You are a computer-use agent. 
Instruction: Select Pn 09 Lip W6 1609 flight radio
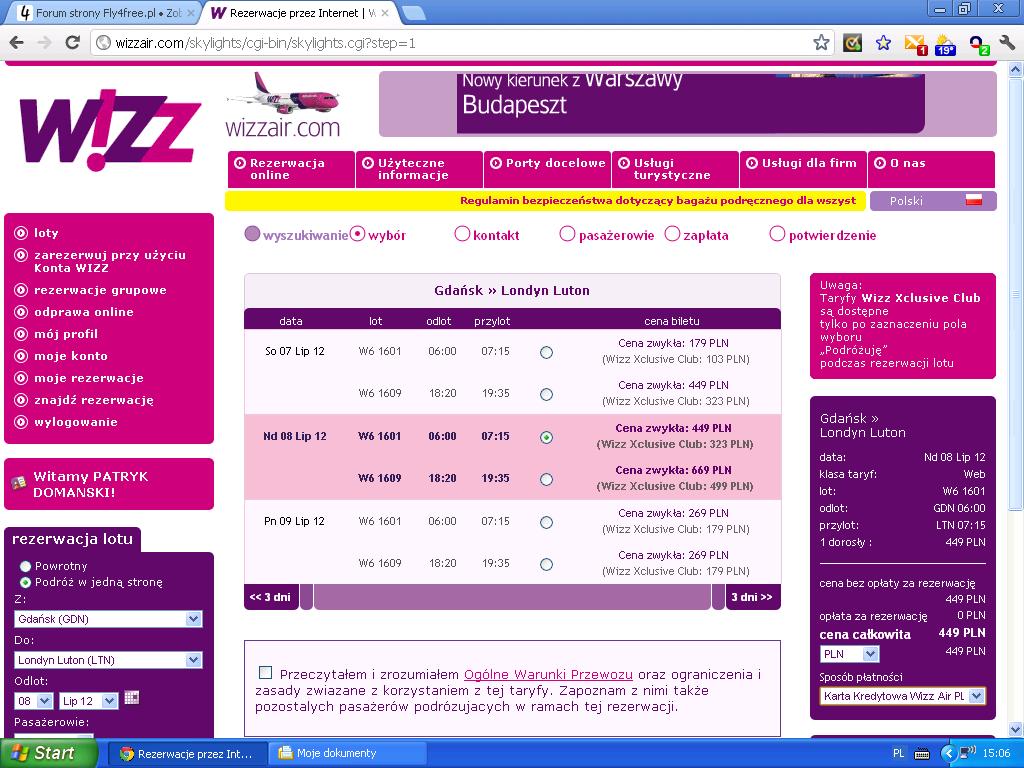tap(547, 564)
